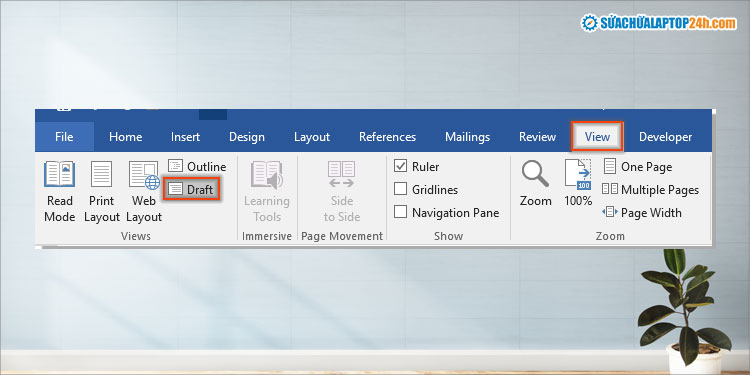Switch to the Home tab
The width and height of the screenshot is (750, 375).
[125, 137]
